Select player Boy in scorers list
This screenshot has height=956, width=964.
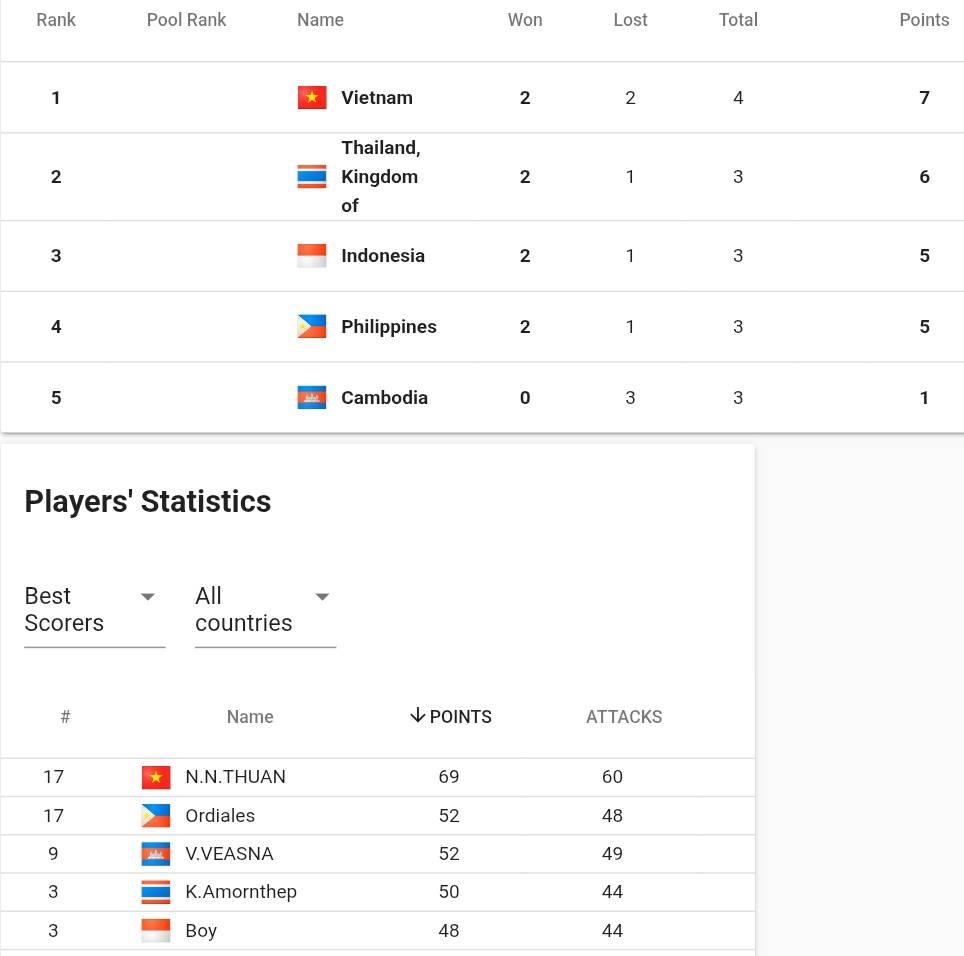[x=201, y=931]
